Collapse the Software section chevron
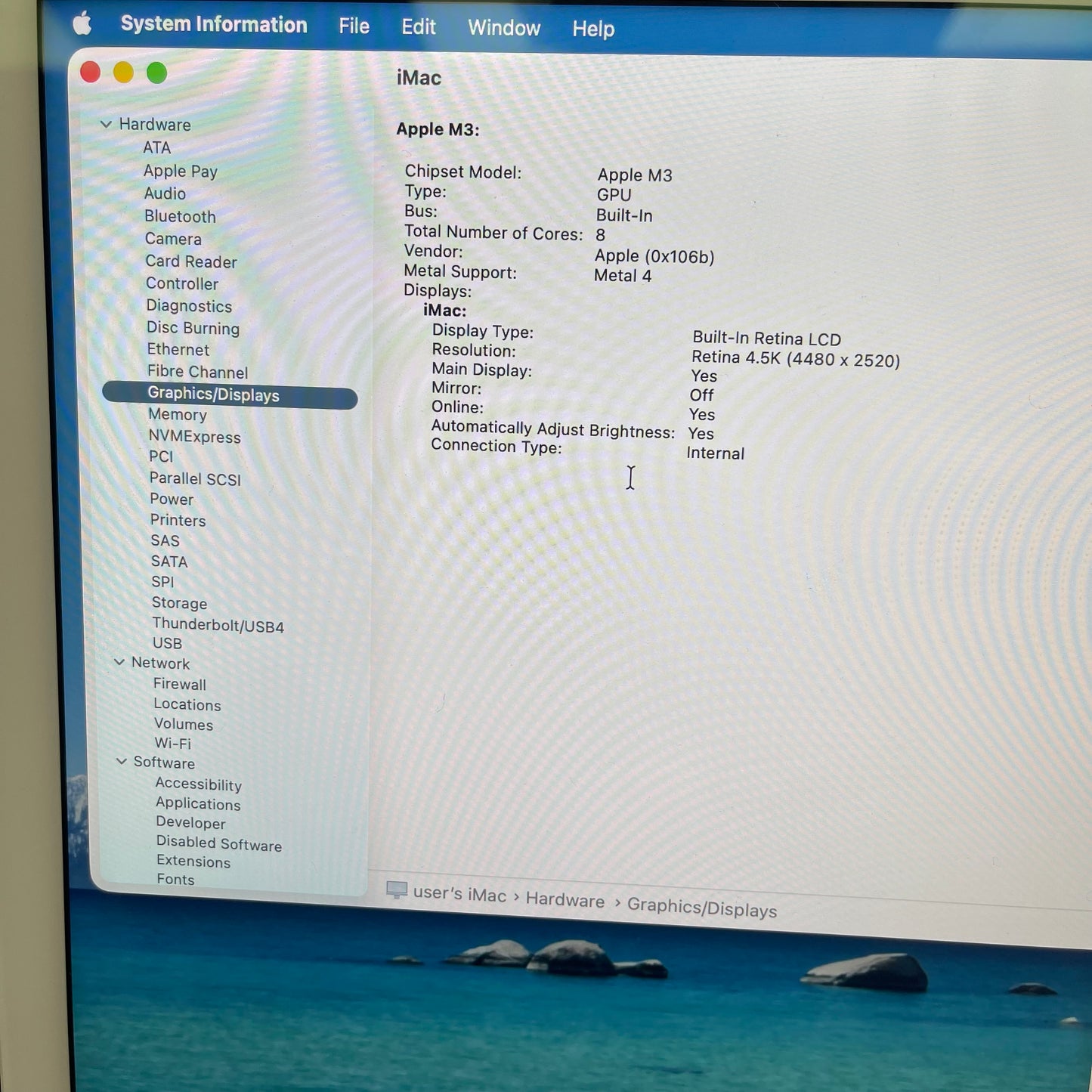This screenshot has width=1092, height=1092. click(121, 762)
